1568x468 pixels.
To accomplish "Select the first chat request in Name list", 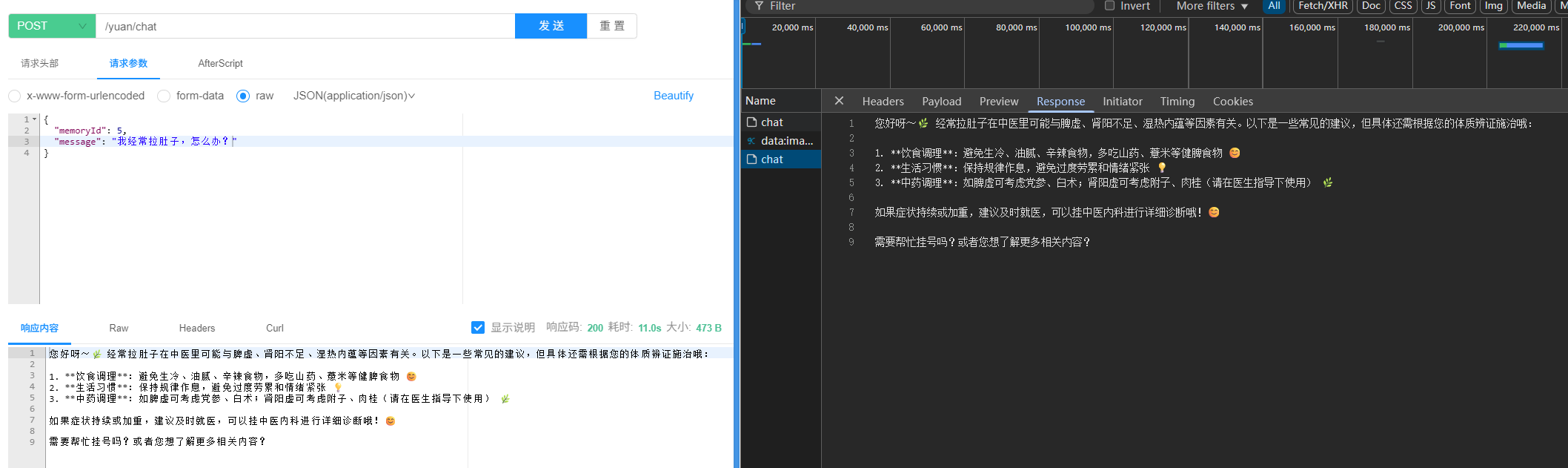I will click(x=771, y=122).
